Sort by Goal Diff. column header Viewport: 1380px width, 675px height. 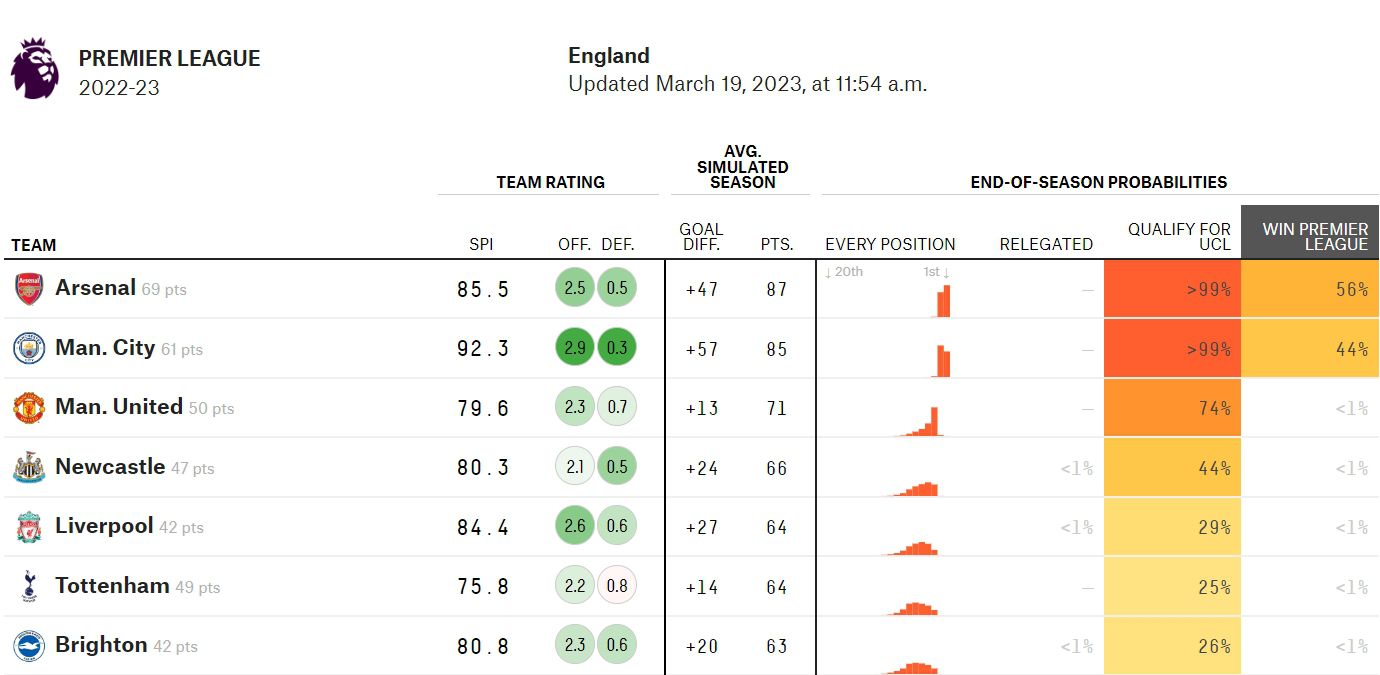[x=700, y=236]
